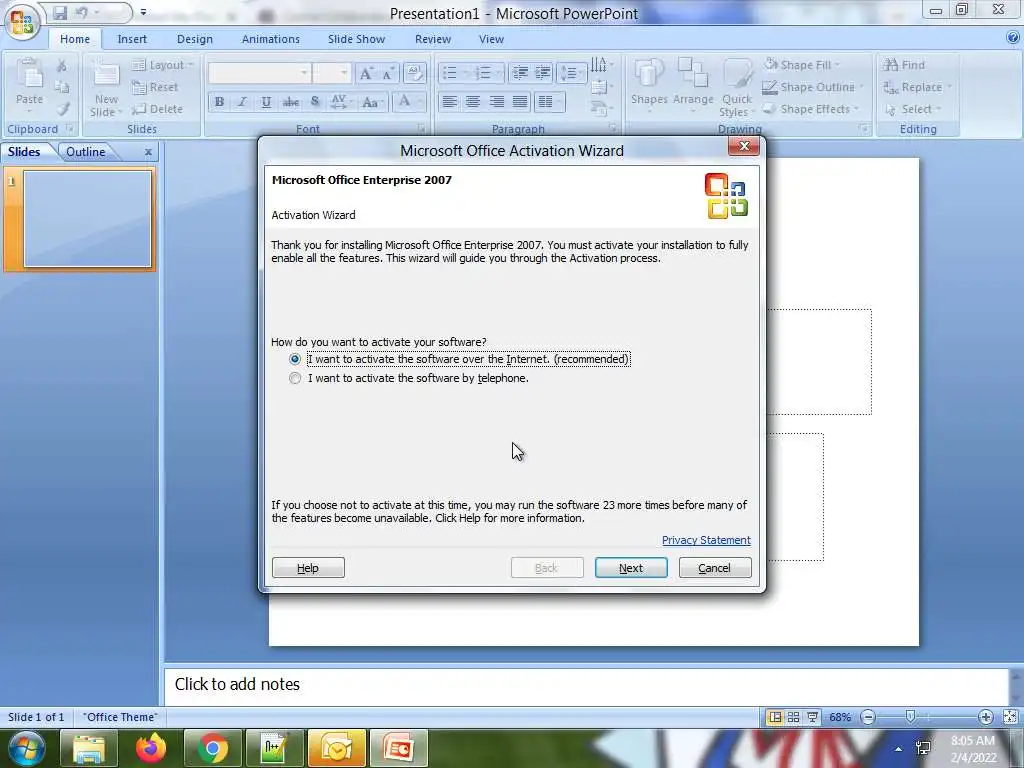
Task: Open the Arrange menu
Action: [x=693, y=88]
